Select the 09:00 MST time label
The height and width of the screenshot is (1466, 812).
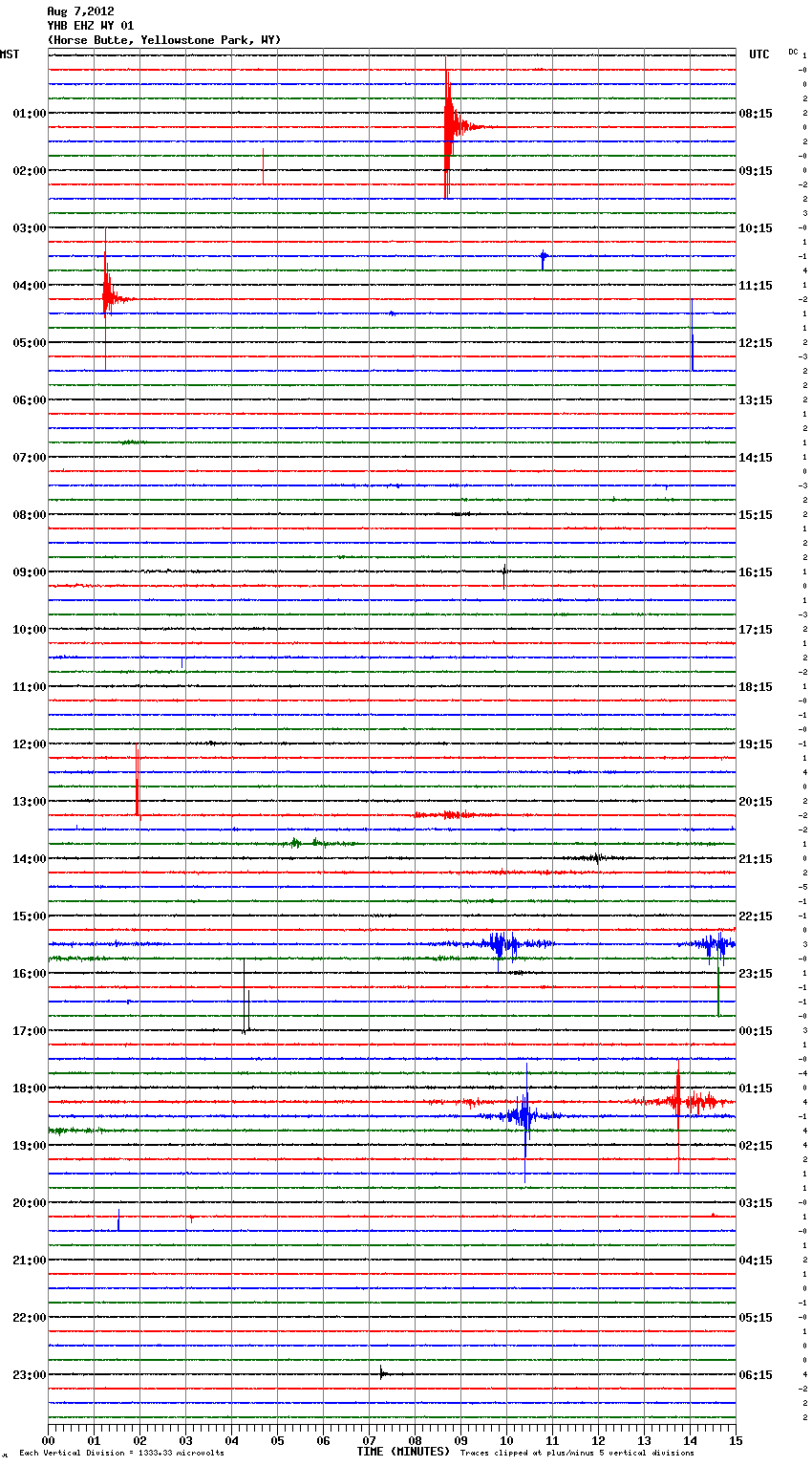click(x=30, y=571)
